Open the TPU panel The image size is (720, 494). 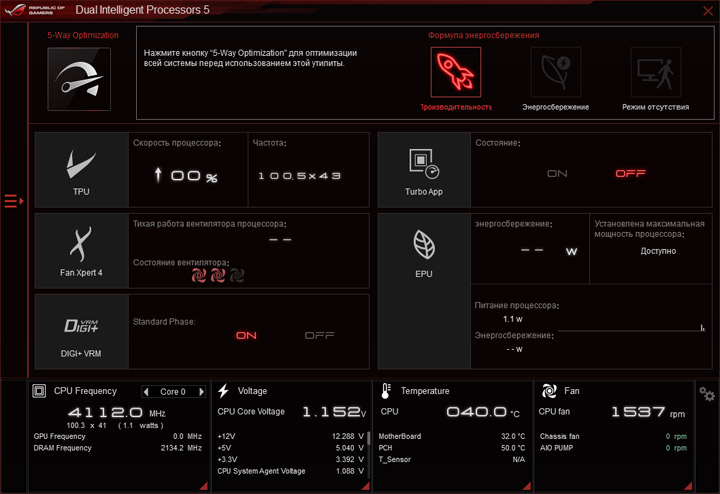tap(82, 170)
